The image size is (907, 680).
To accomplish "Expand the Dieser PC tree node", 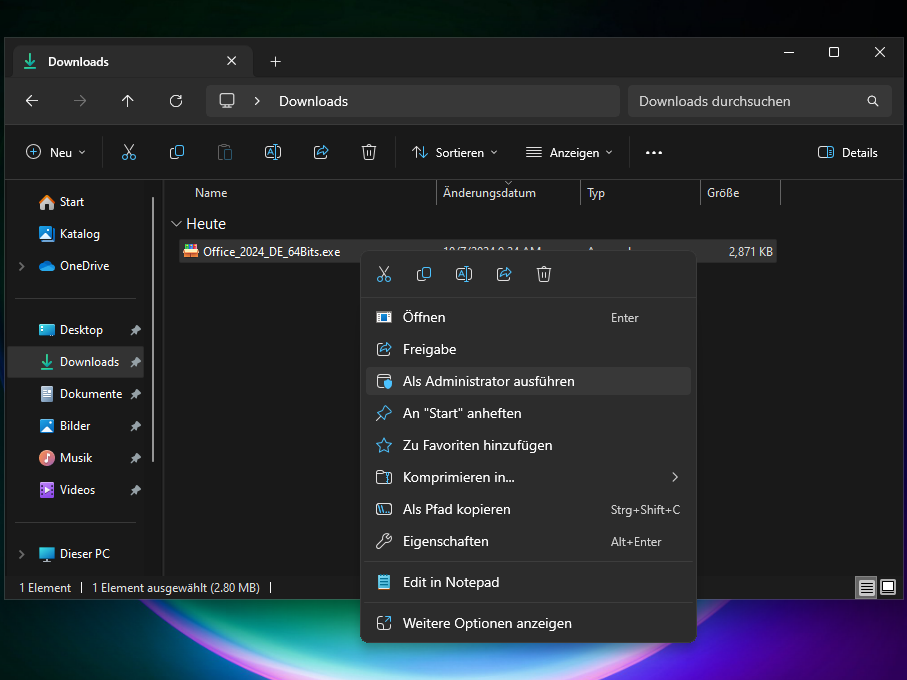I will pos(22,554).
